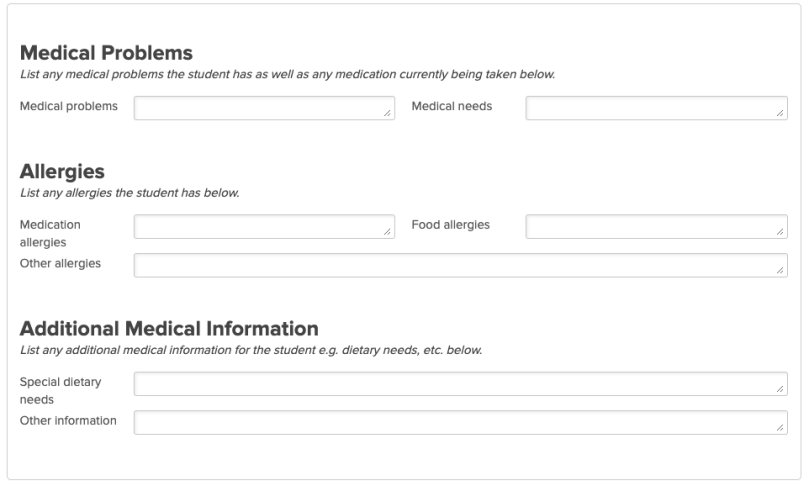Click resize handle of Special dietary needs
This screenshot has height=486, width=809.
[x=780, y=390]
